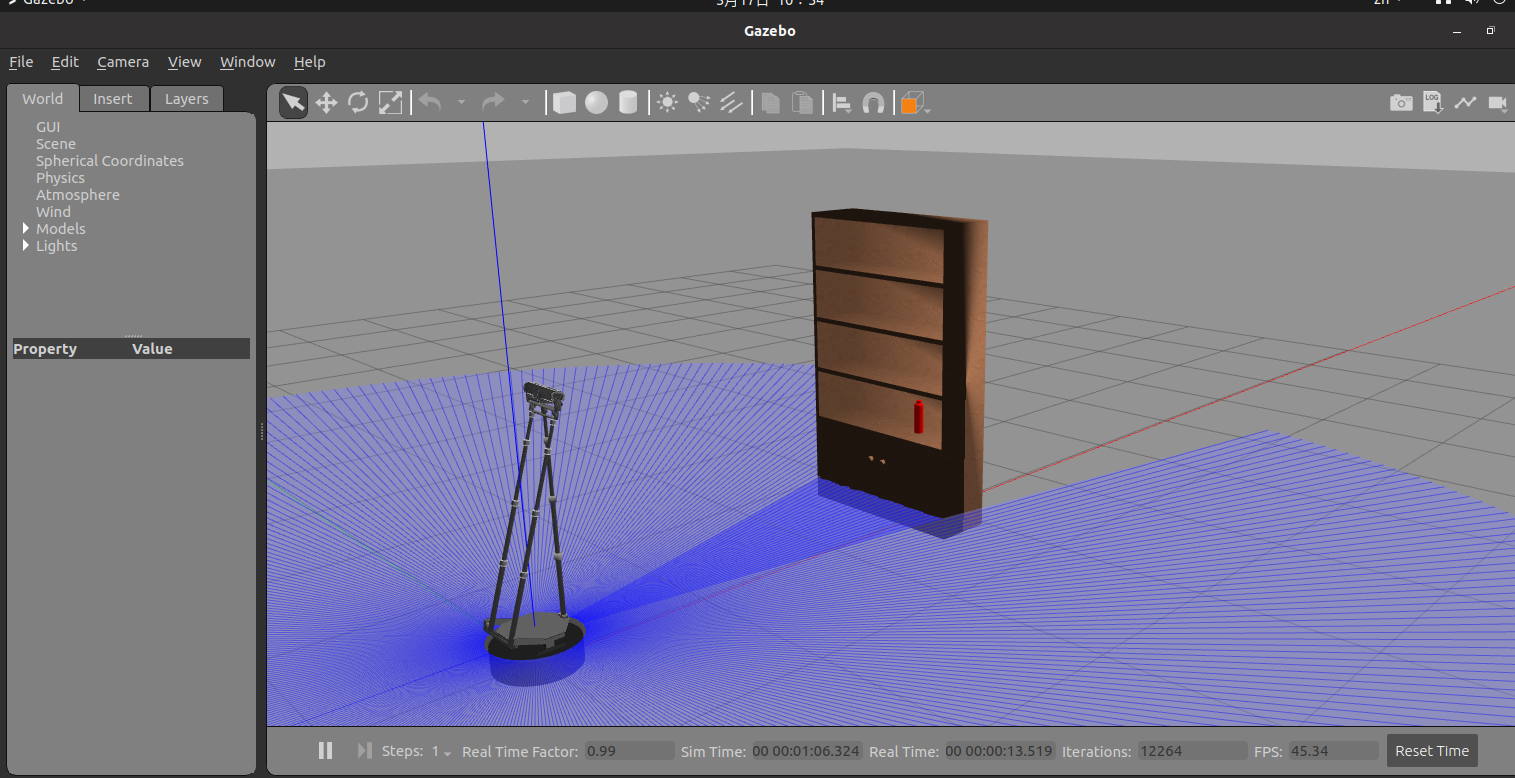
Task: Insert a sphere shape
Action: (x=596, y=102)
